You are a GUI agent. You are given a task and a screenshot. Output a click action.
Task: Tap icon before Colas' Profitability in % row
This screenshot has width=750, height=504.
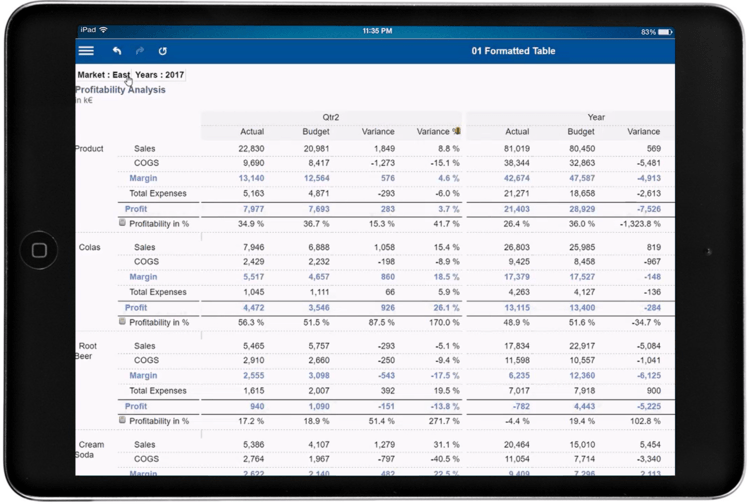122,321
